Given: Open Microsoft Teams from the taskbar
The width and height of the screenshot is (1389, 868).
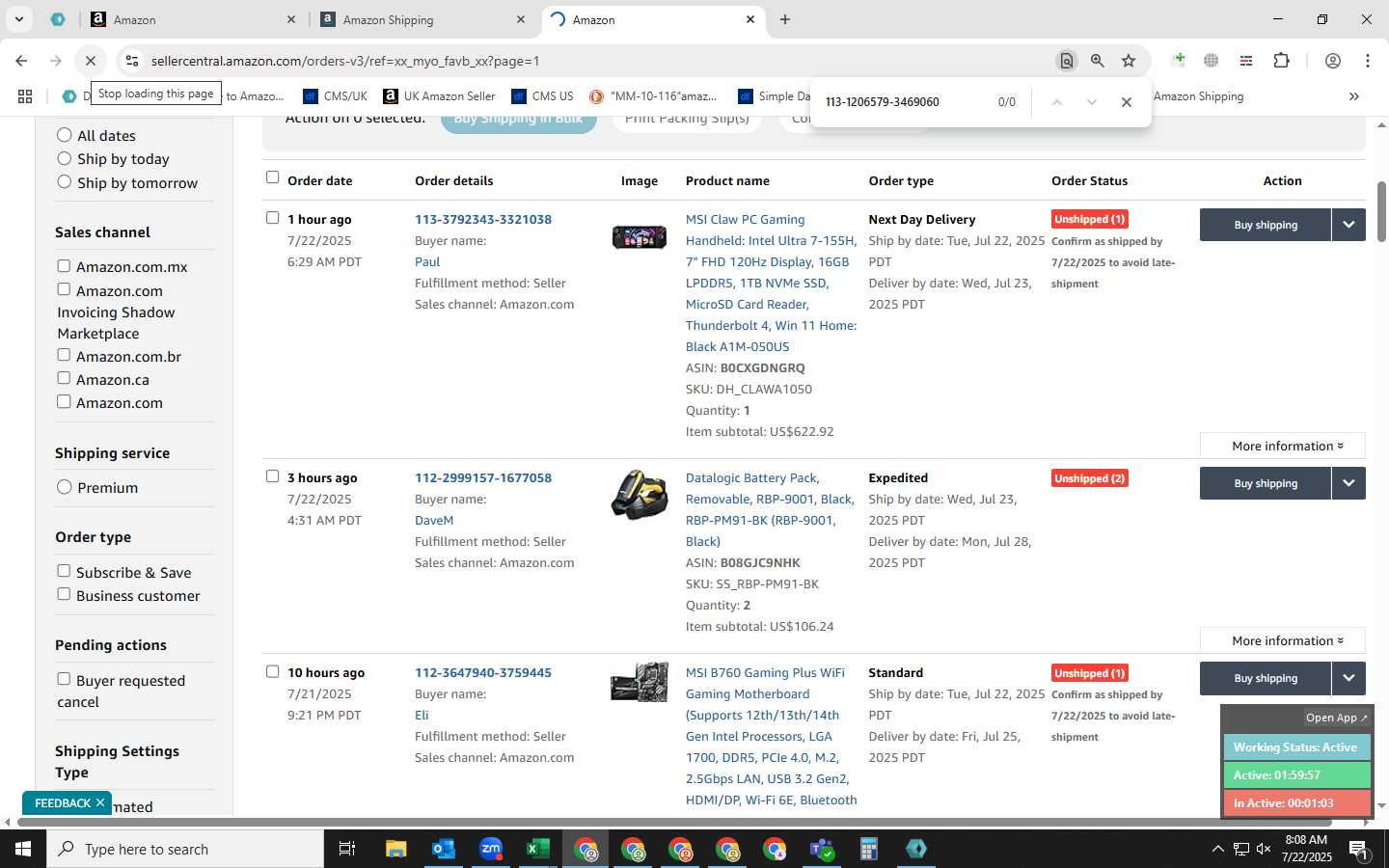Looking at the screenshot, I should point(822,849).
